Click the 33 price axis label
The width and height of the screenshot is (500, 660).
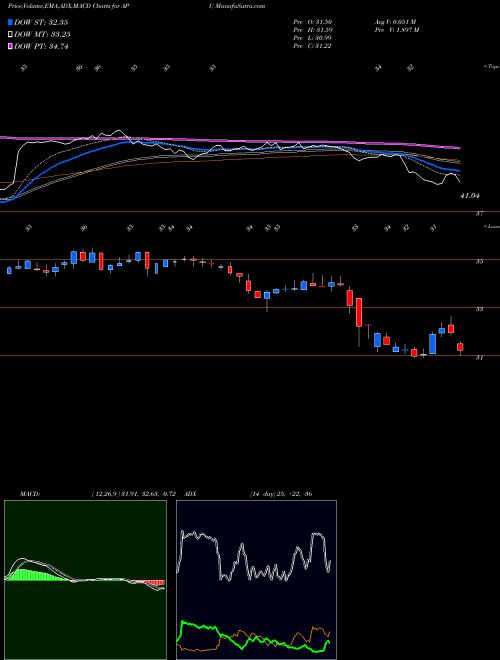point(479,309)
